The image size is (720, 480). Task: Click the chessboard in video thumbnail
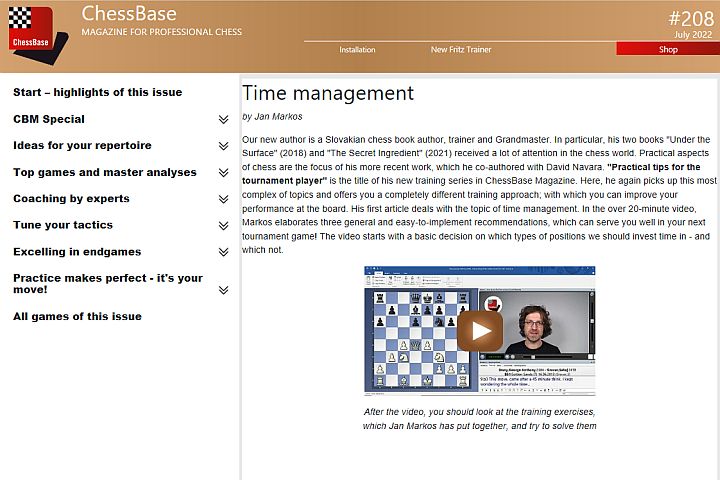coord(422,339)
